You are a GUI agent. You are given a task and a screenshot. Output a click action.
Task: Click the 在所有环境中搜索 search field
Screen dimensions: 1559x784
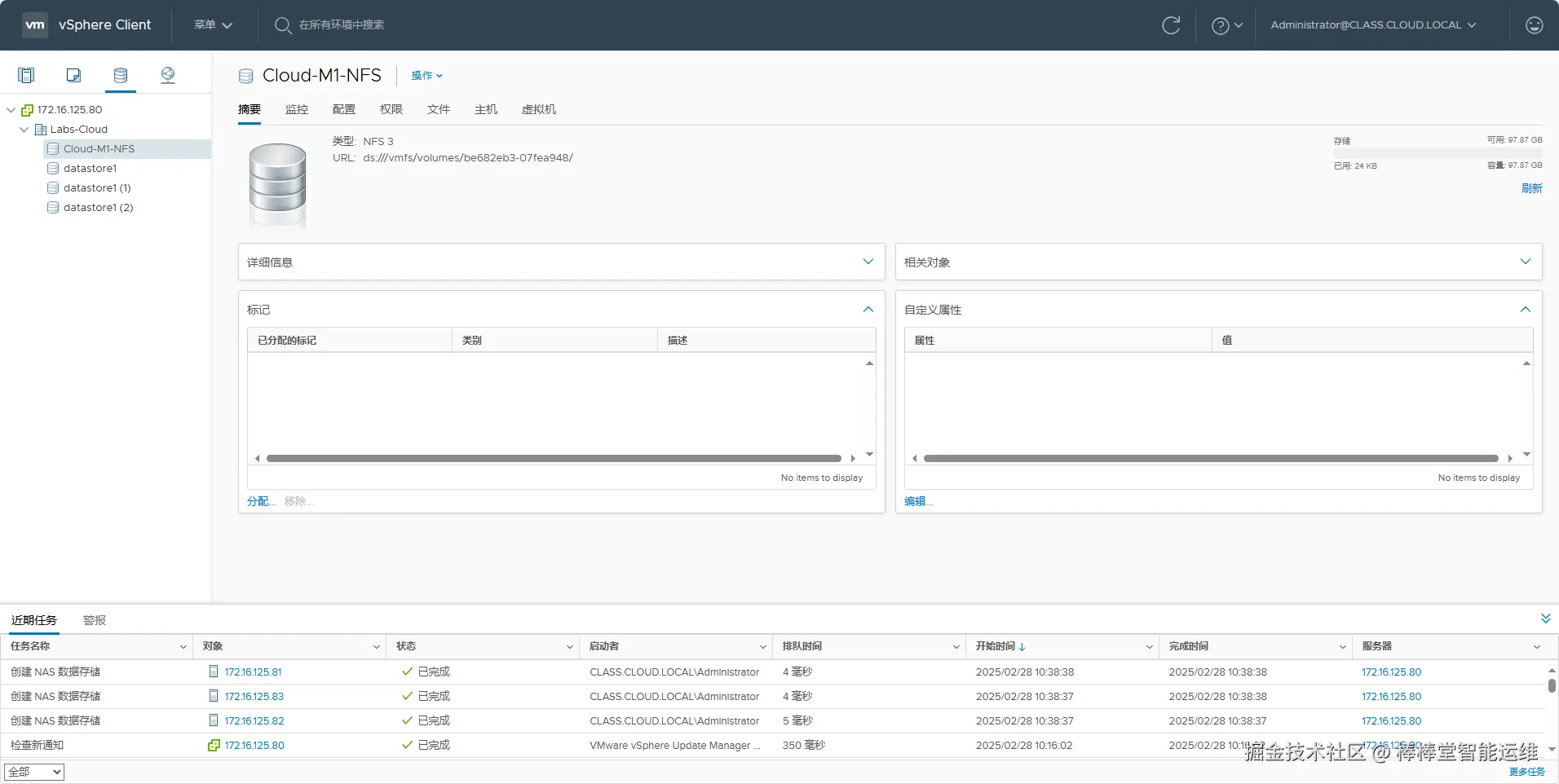click(342, 25)
